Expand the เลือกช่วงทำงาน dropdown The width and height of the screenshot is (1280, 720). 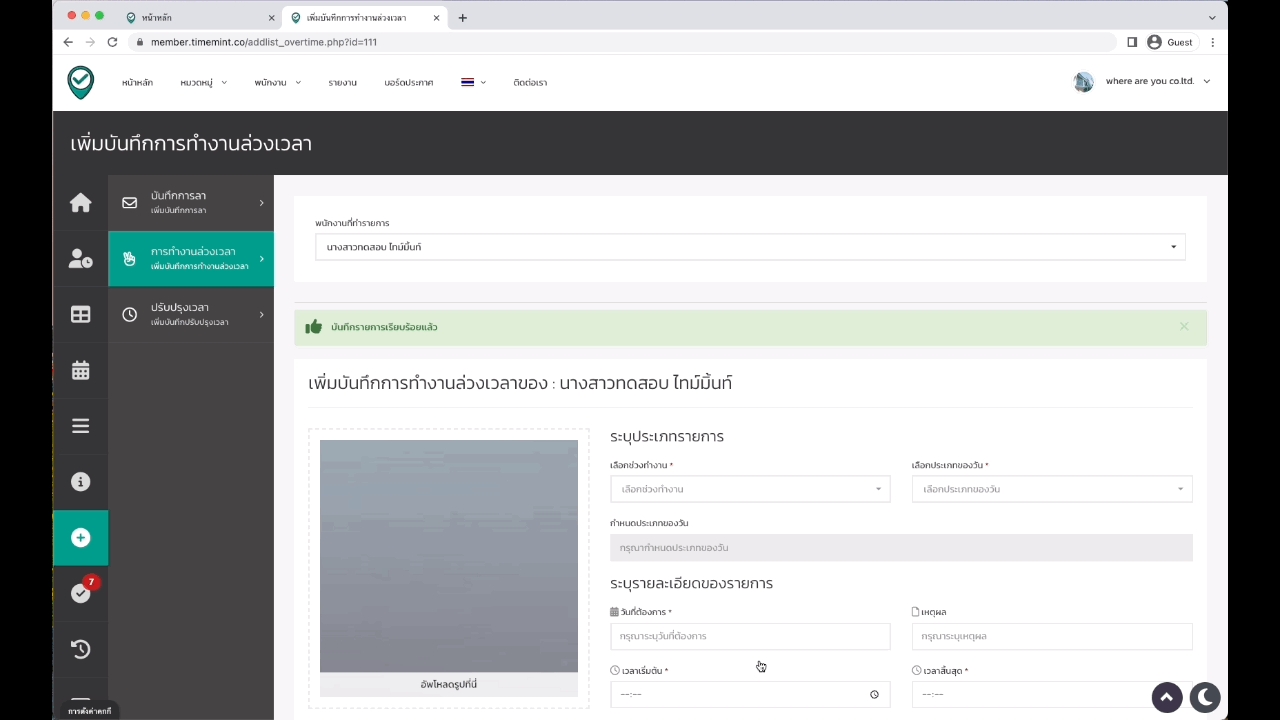[750, 489]
